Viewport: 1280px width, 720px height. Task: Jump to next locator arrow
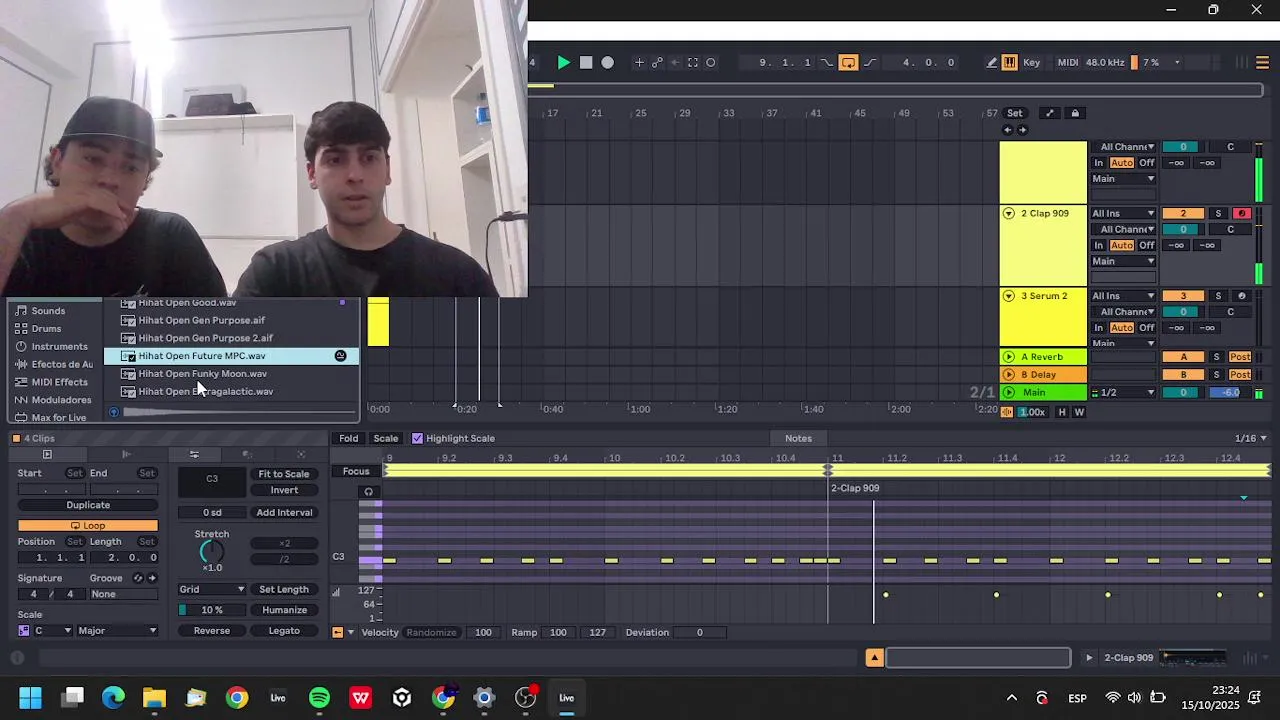point(1022,130)
